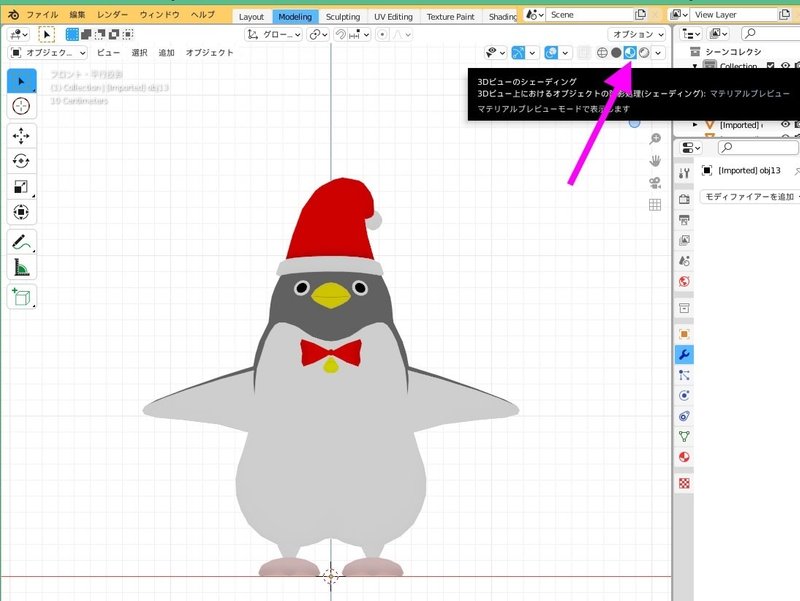The height and width of the screenshot is (601, 800).
Task: Open the viewport visibility filter dropdown
Action: [x=495, y=53]
